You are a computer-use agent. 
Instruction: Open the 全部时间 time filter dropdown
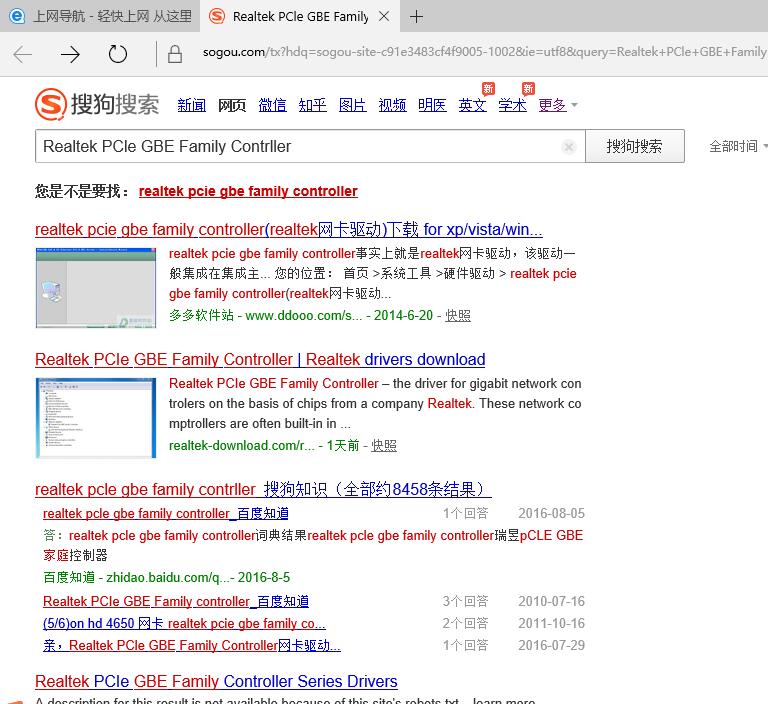click(738, 146)
